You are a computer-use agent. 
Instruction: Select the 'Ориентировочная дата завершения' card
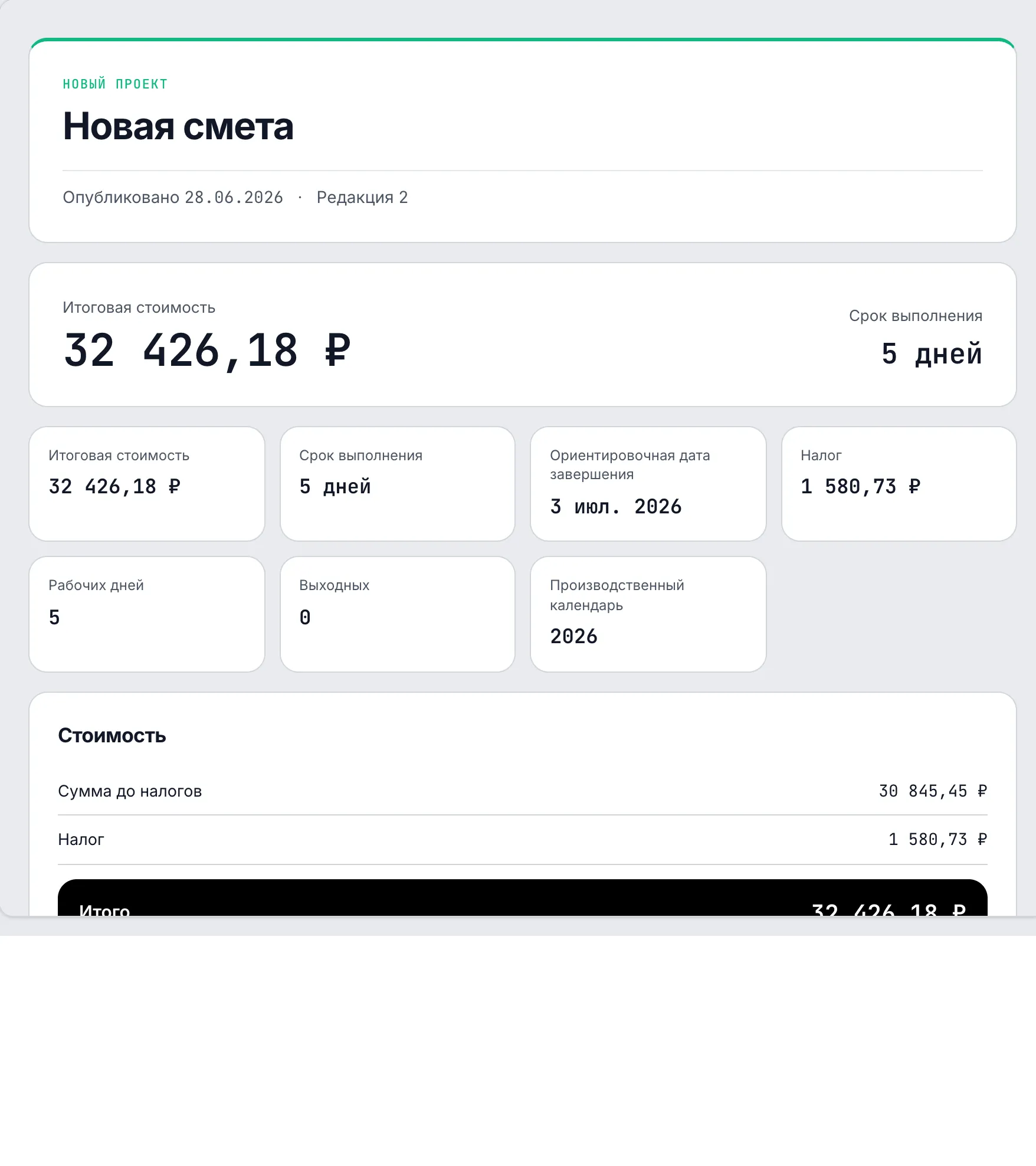[x=648, y=484]
